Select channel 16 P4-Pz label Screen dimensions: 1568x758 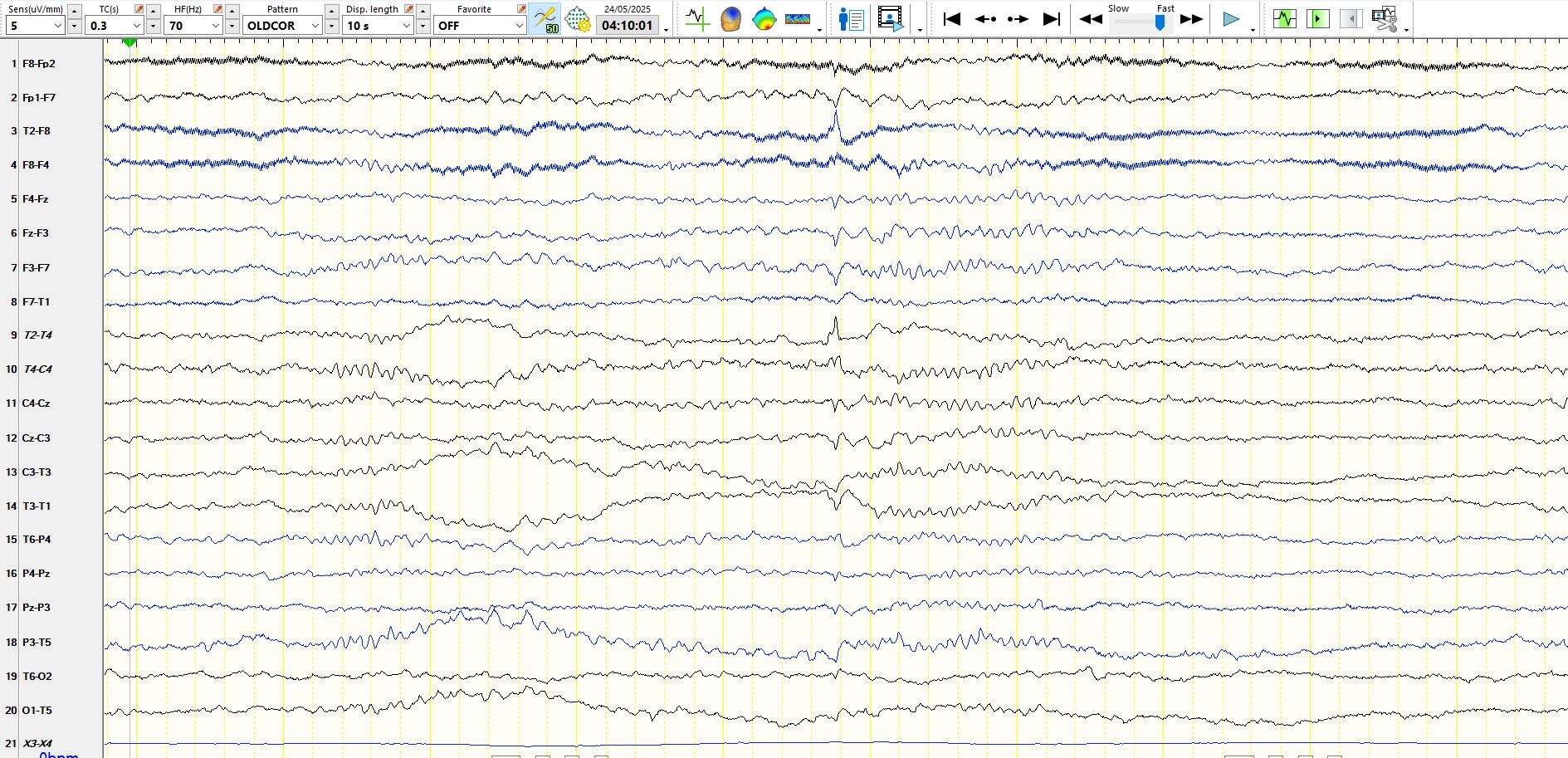pyautogui.click(x=36, y=574)
